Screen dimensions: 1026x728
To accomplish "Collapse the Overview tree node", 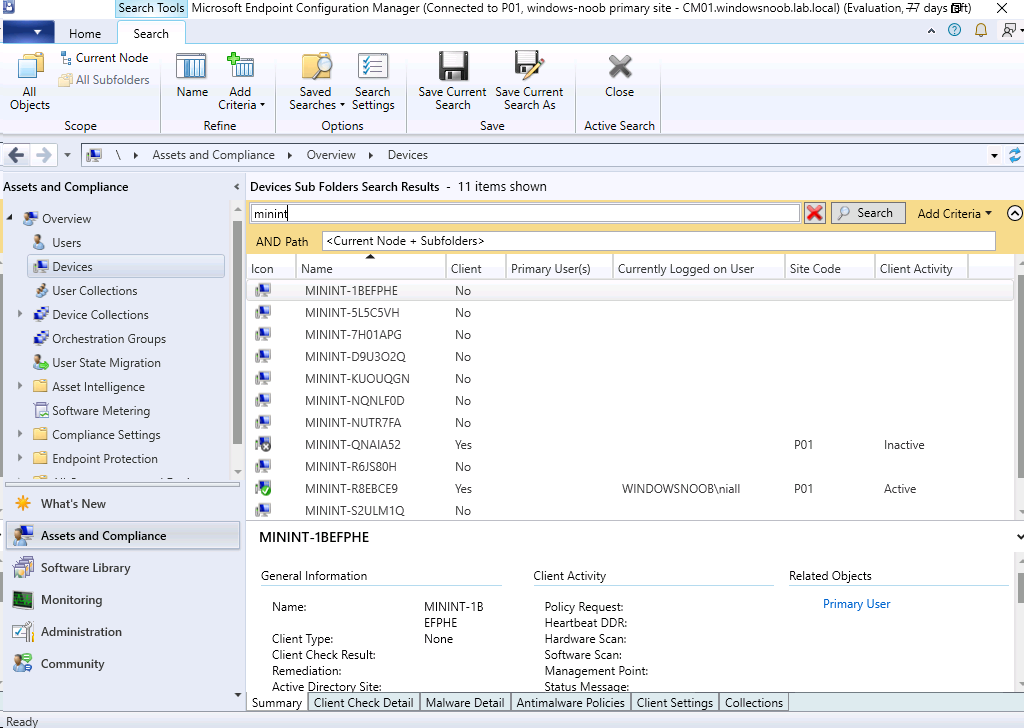I will [10, 217].
